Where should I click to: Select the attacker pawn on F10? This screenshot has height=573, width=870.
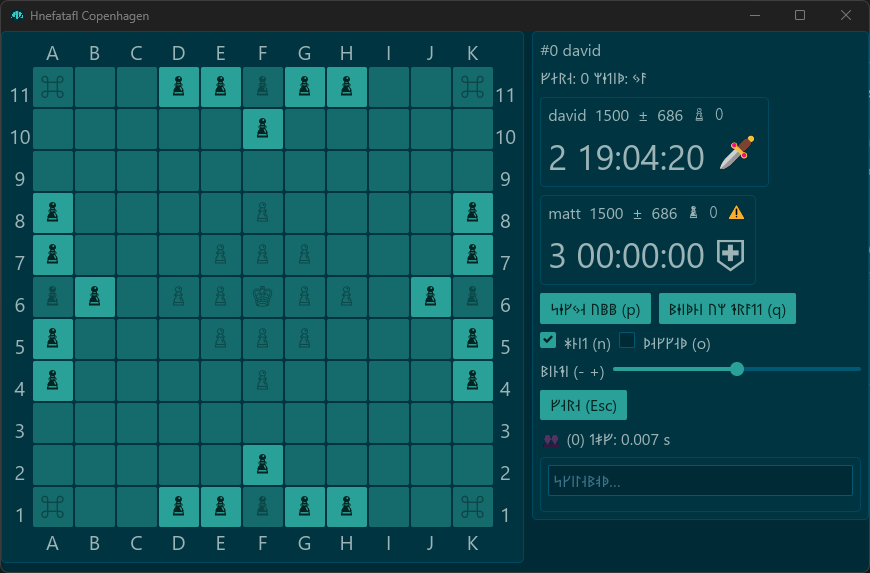262,129
